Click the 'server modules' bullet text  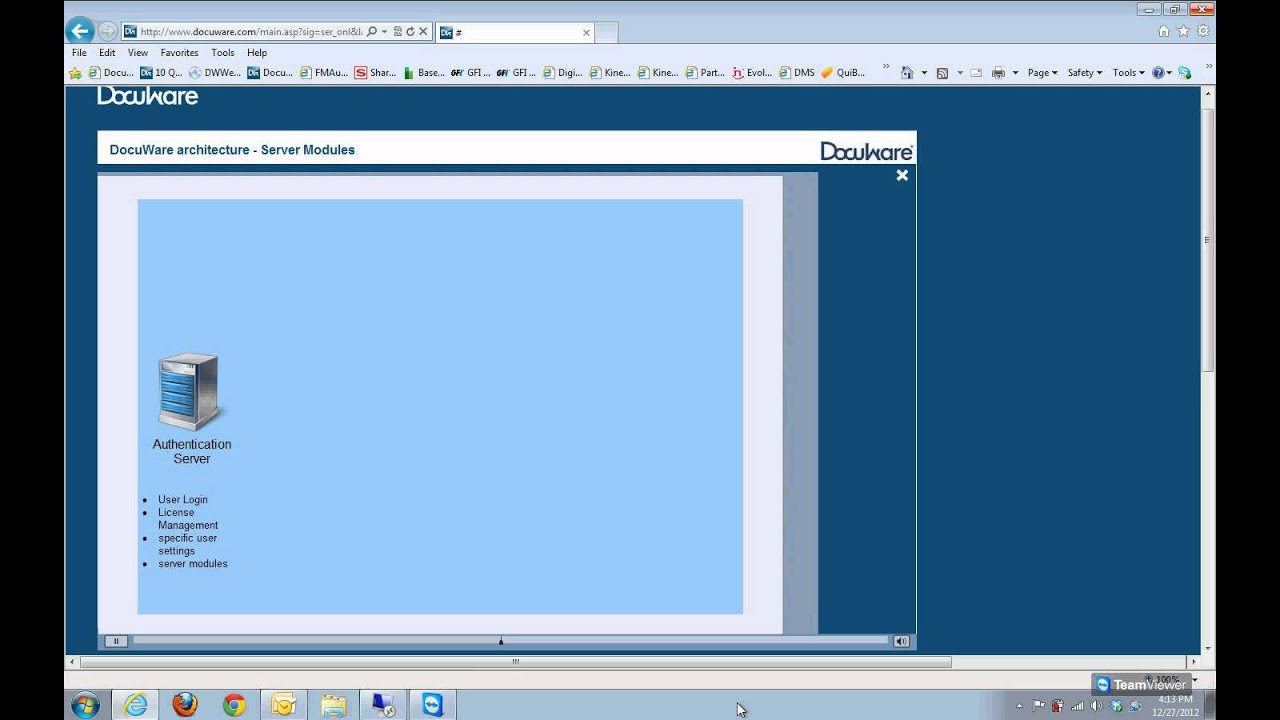(193, 564)
